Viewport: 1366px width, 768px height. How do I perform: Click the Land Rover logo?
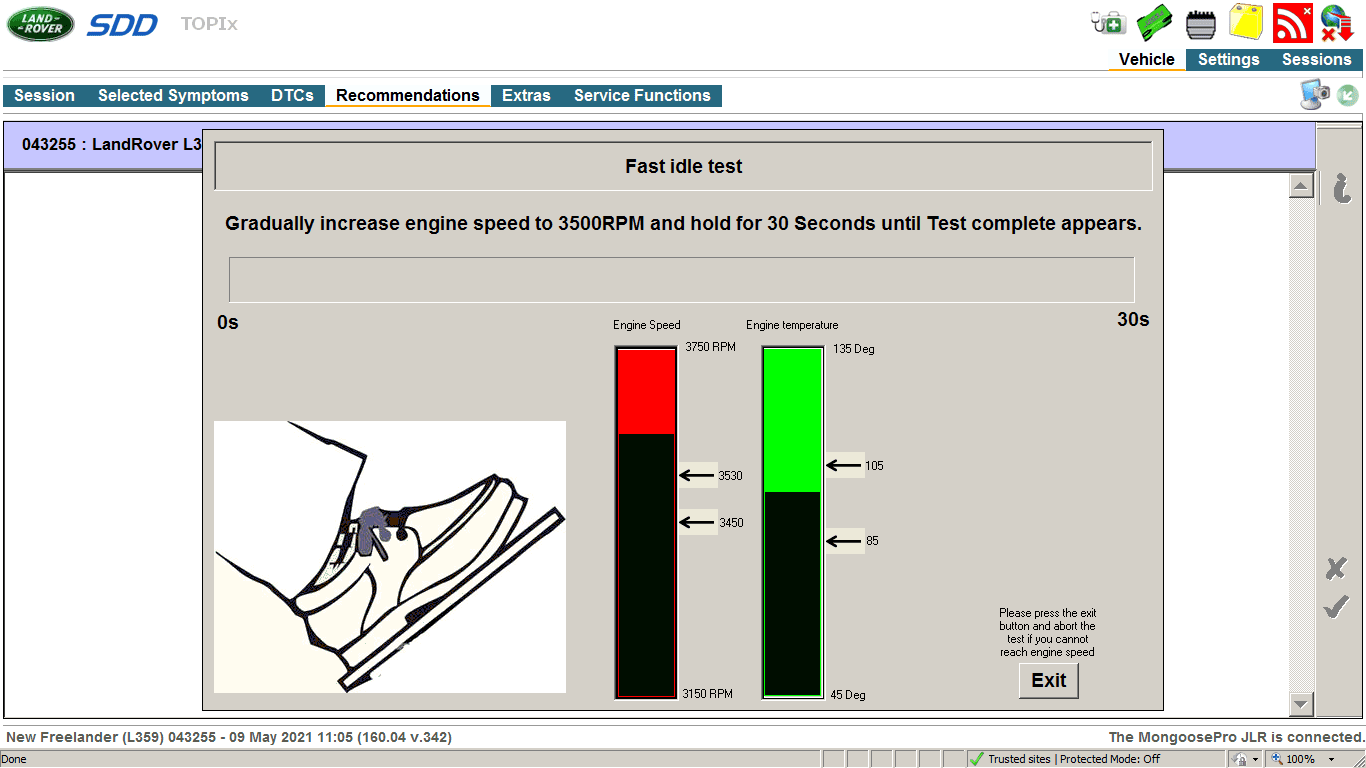[41, 24]
